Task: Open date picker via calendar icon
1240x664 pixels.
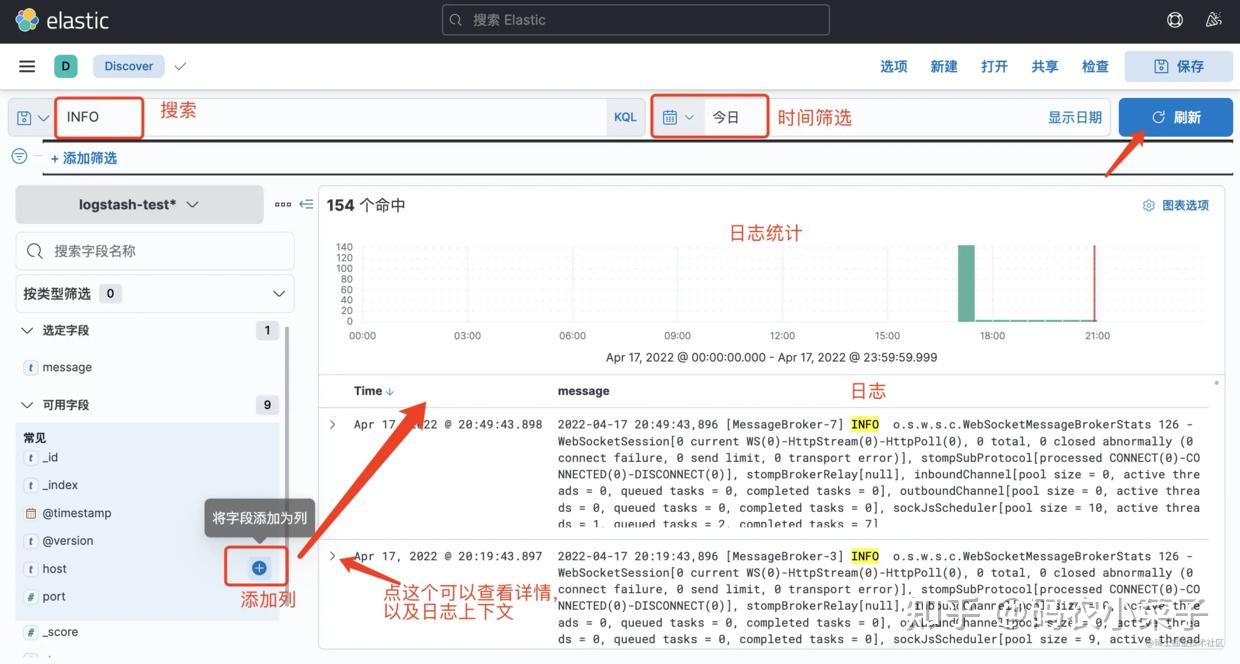Action: click(668, 117)
